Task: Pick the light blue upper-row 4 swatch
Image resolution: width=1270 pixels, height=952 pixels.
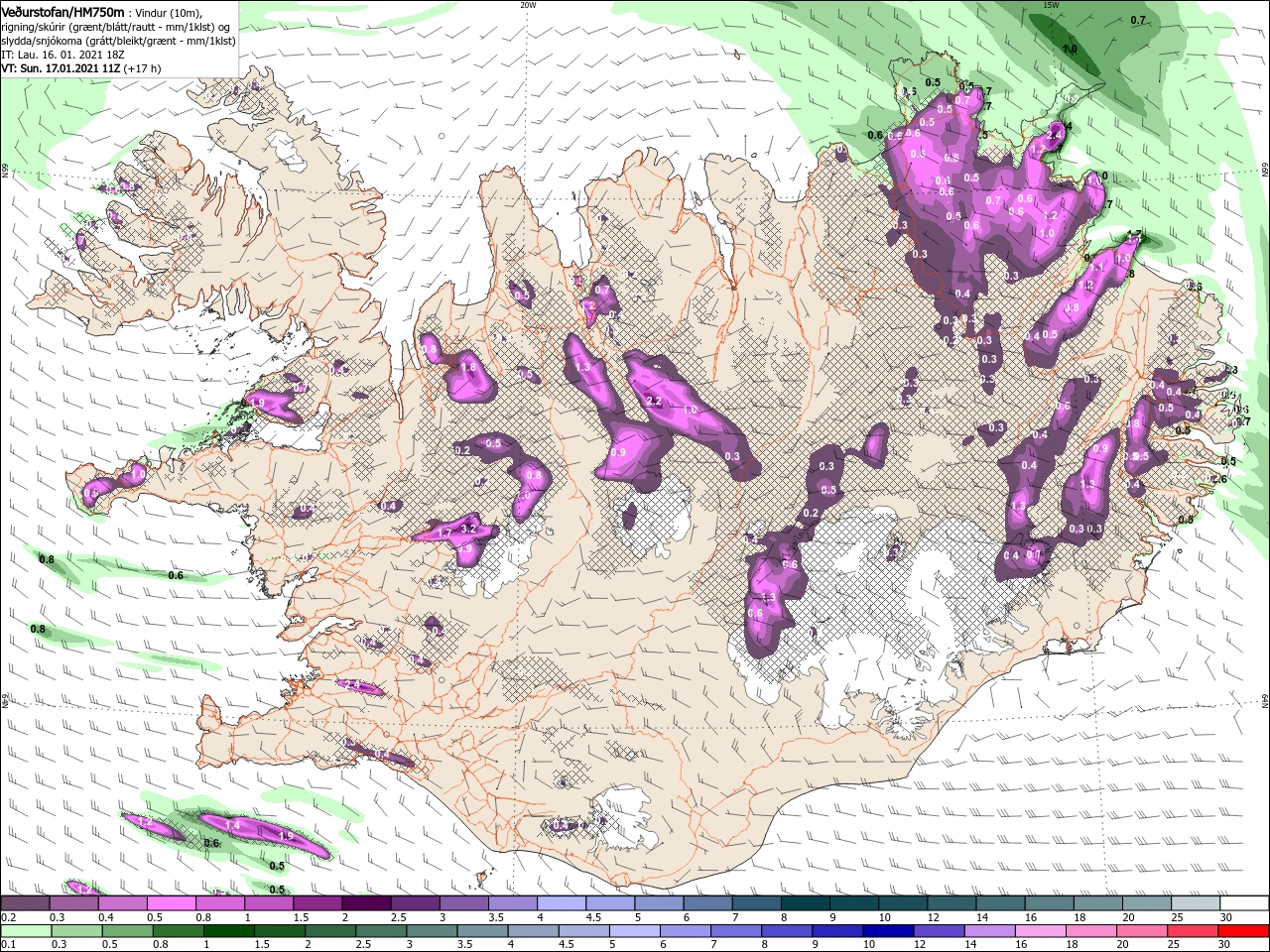Action: coord(561,904)
